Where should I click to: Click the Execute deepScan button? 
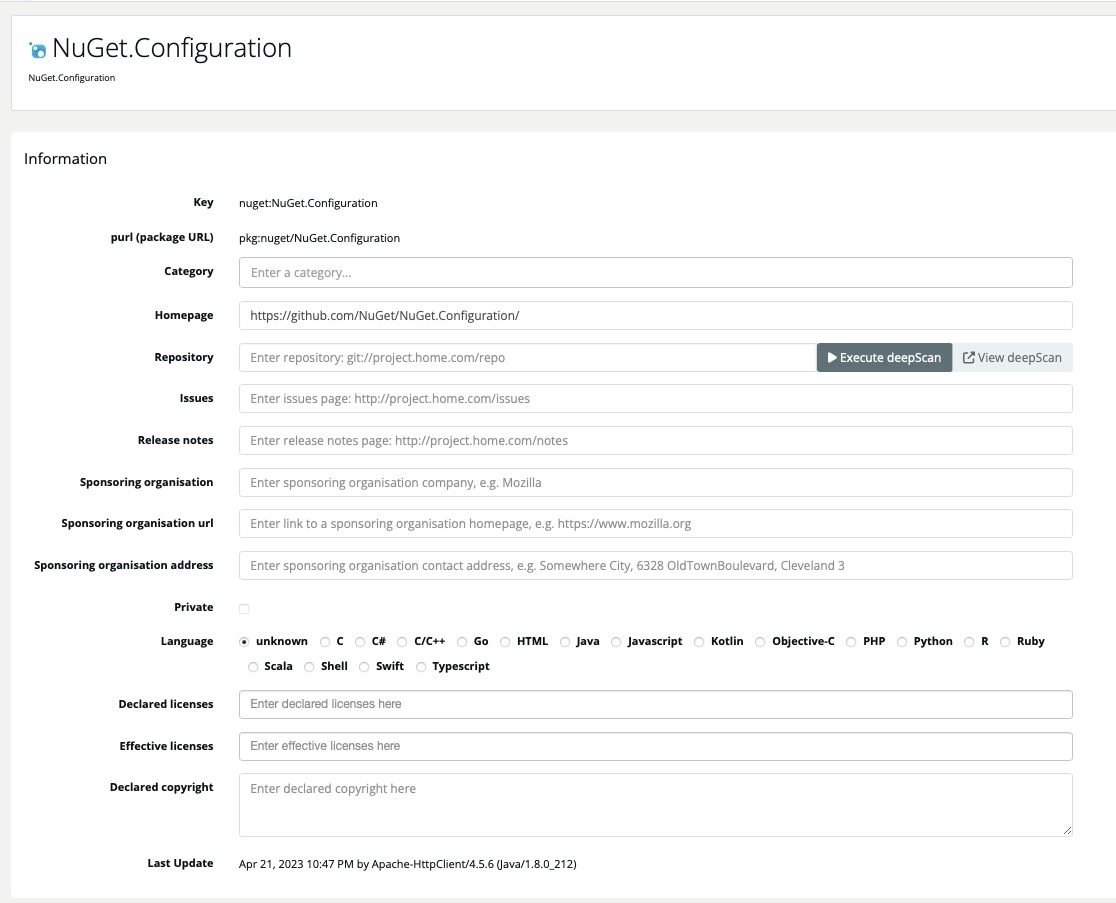click(x=884, y=357)
